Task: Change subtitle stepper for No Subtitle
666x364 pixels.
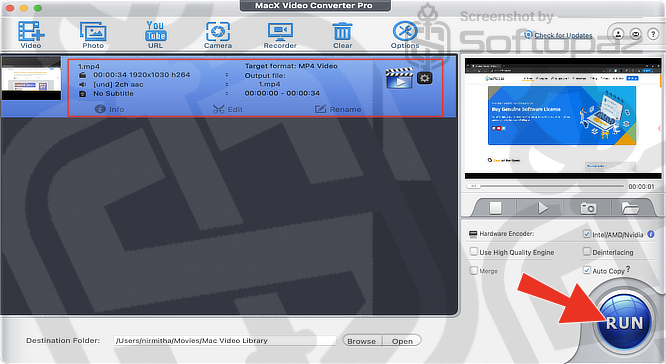Action: [x=227, y=93]
